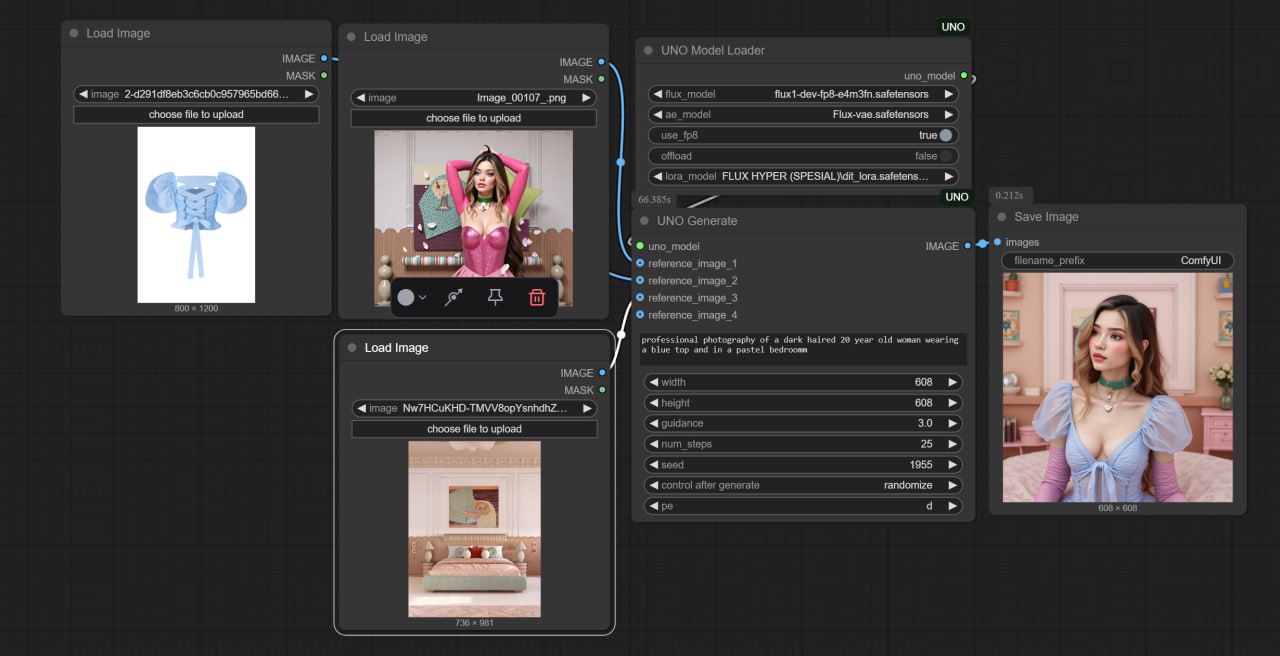
Task: Increase height with its right arrow
Action: tap(953, 403)
